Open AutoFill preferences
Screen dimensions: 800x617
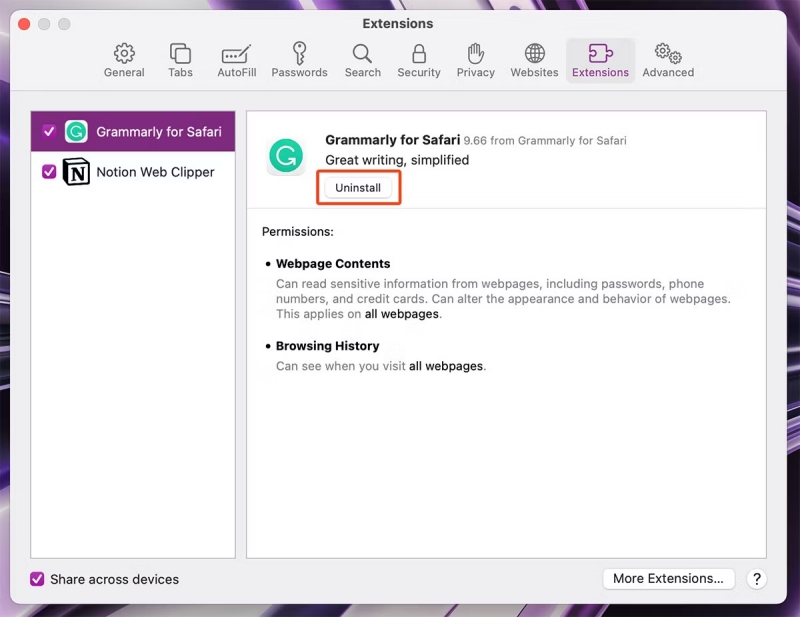(x=237, y=61)
